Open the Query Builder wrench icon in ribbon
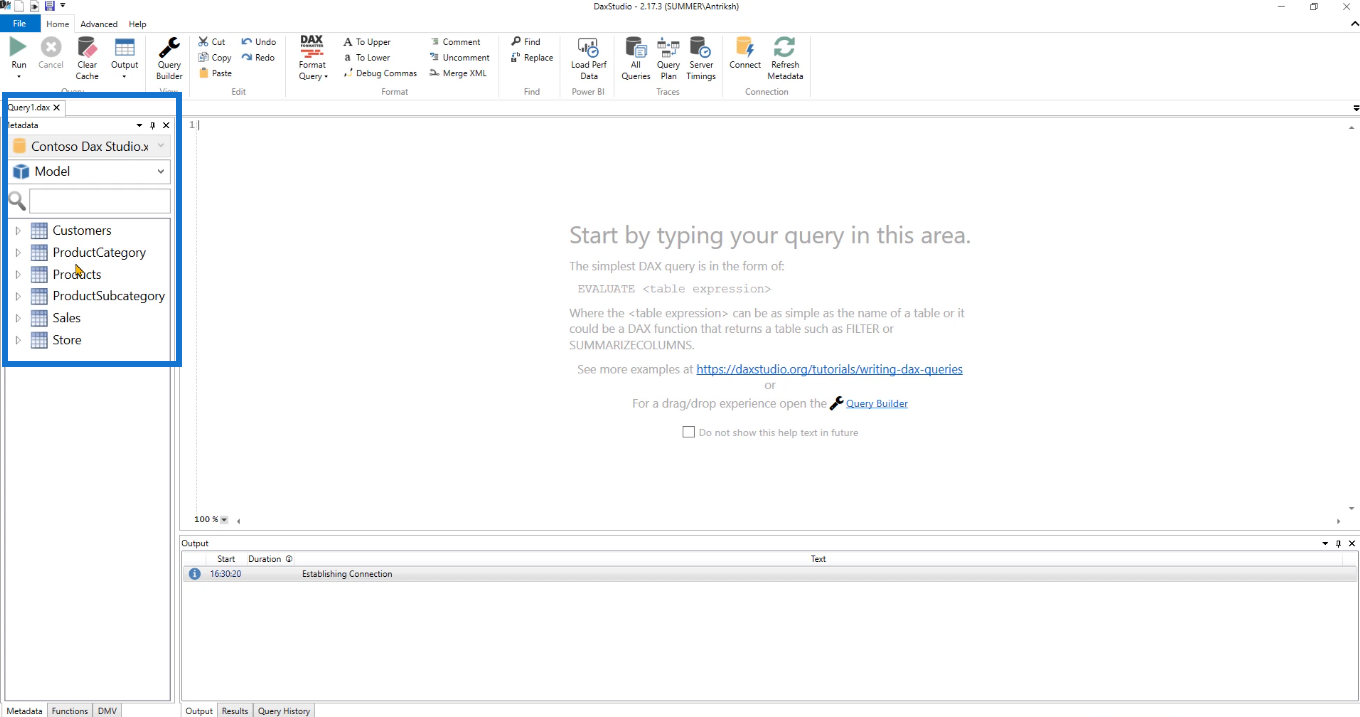 169,47
